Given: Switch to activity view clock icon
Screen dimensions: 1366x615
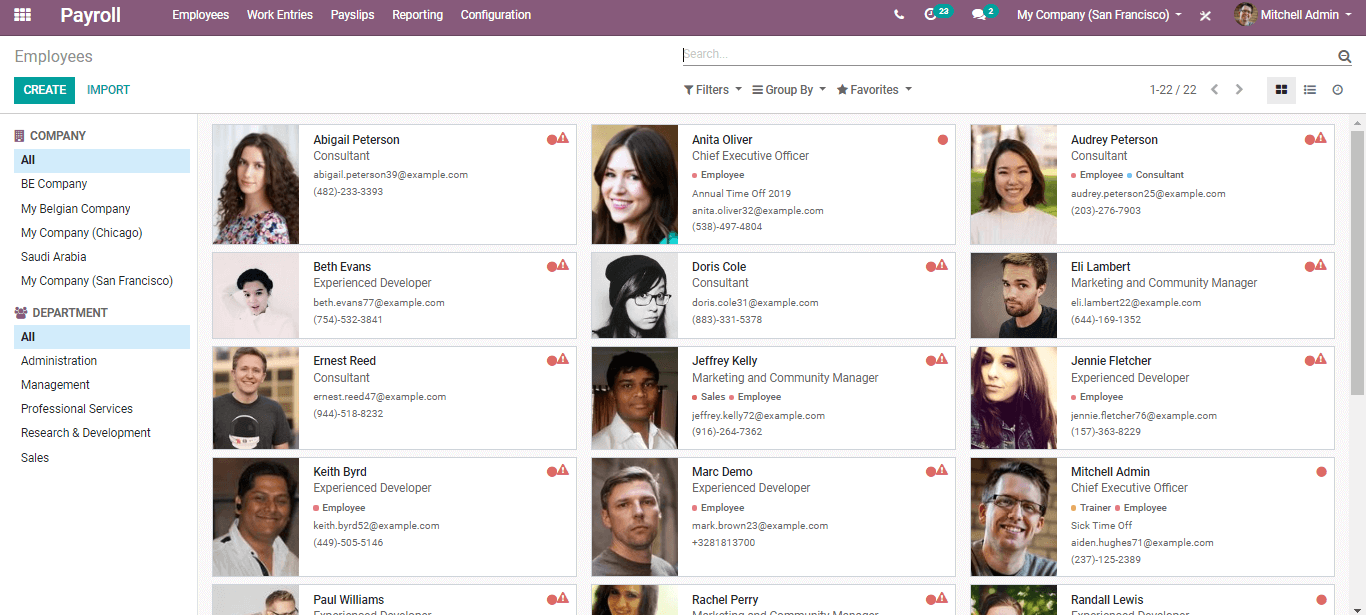Looking at the screenshot, I should (1337, 90).
